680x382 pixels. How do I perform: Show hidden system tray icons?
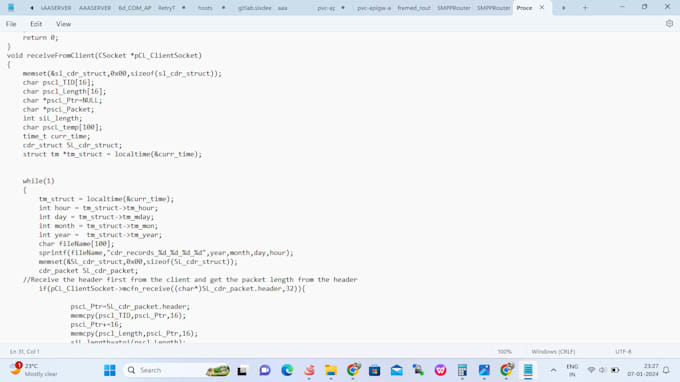(553, 370)
